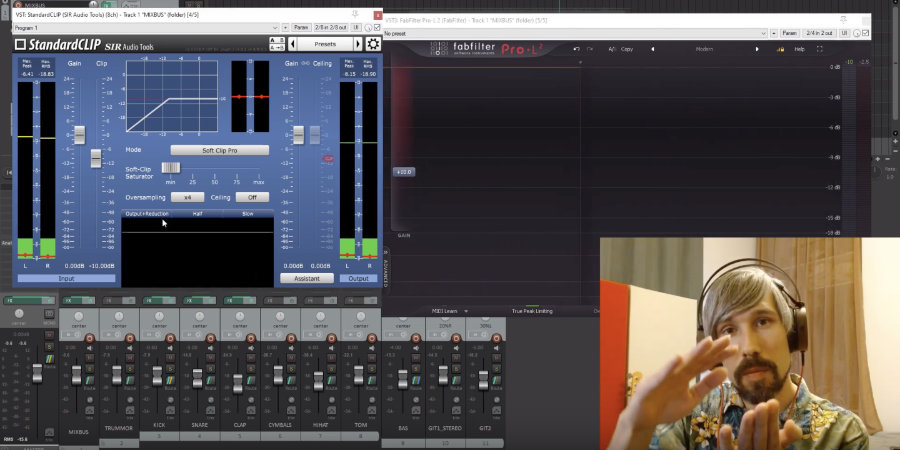
Task: Click the SNARE track volume fader
Action: tap(197, 378)
